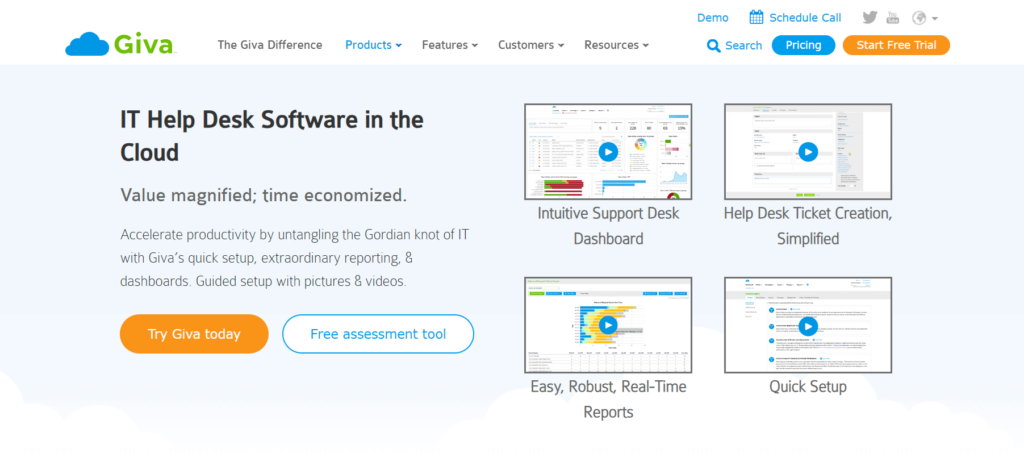
Task: Click the Schedule Call link
Action: (x=805, y=18)
